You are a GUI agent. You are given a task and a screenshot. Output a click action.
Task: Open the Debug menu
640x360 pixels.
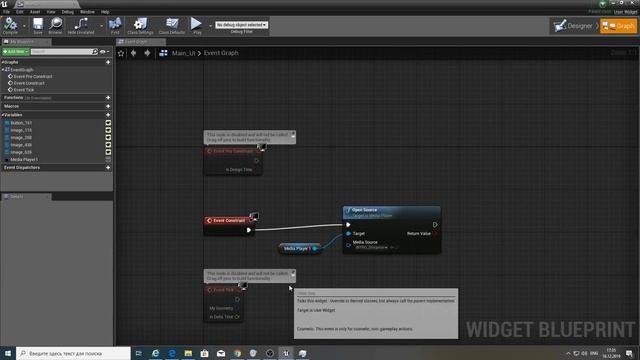[68, 12]
